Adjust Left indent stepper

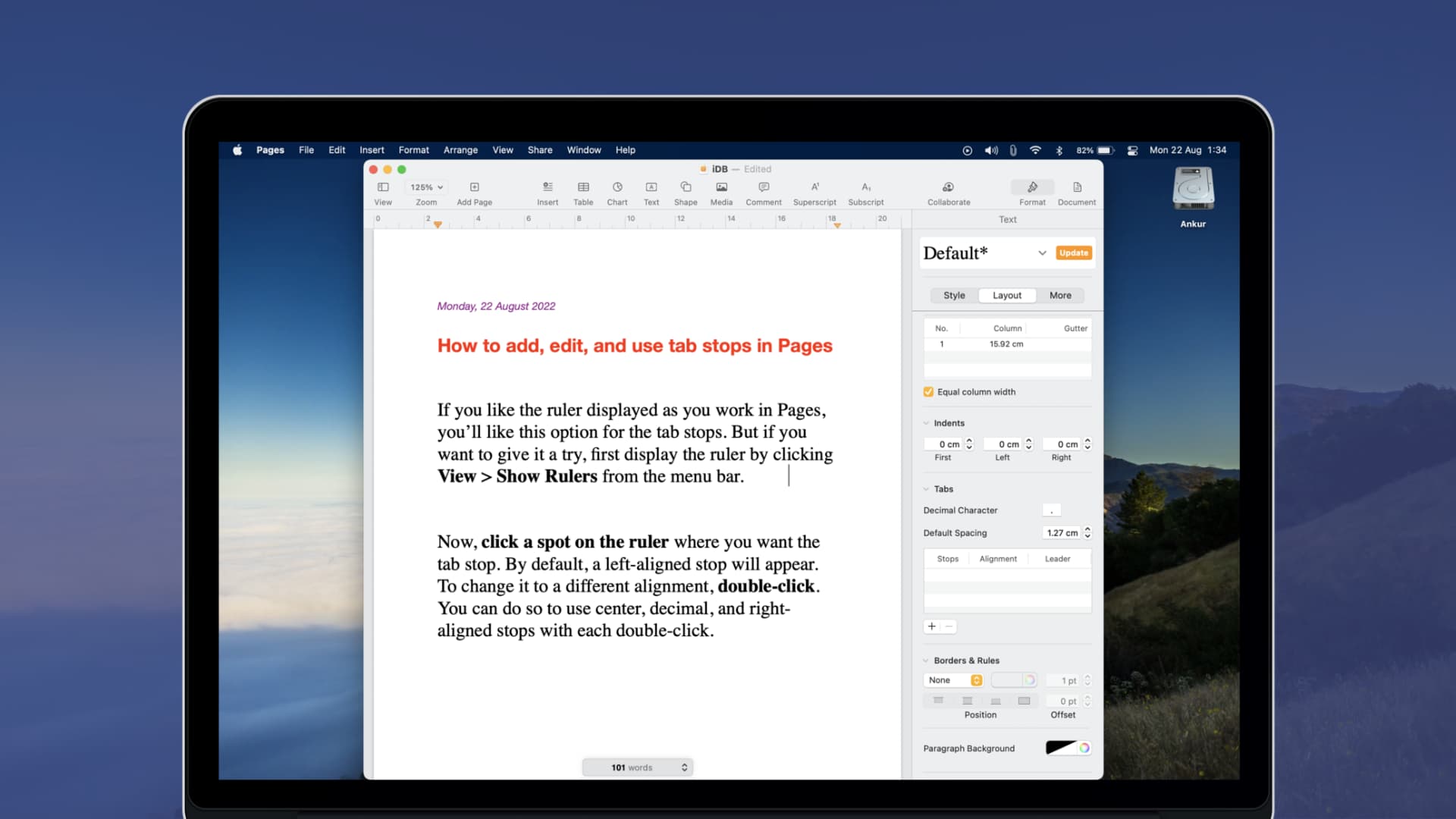[1029, 444]
